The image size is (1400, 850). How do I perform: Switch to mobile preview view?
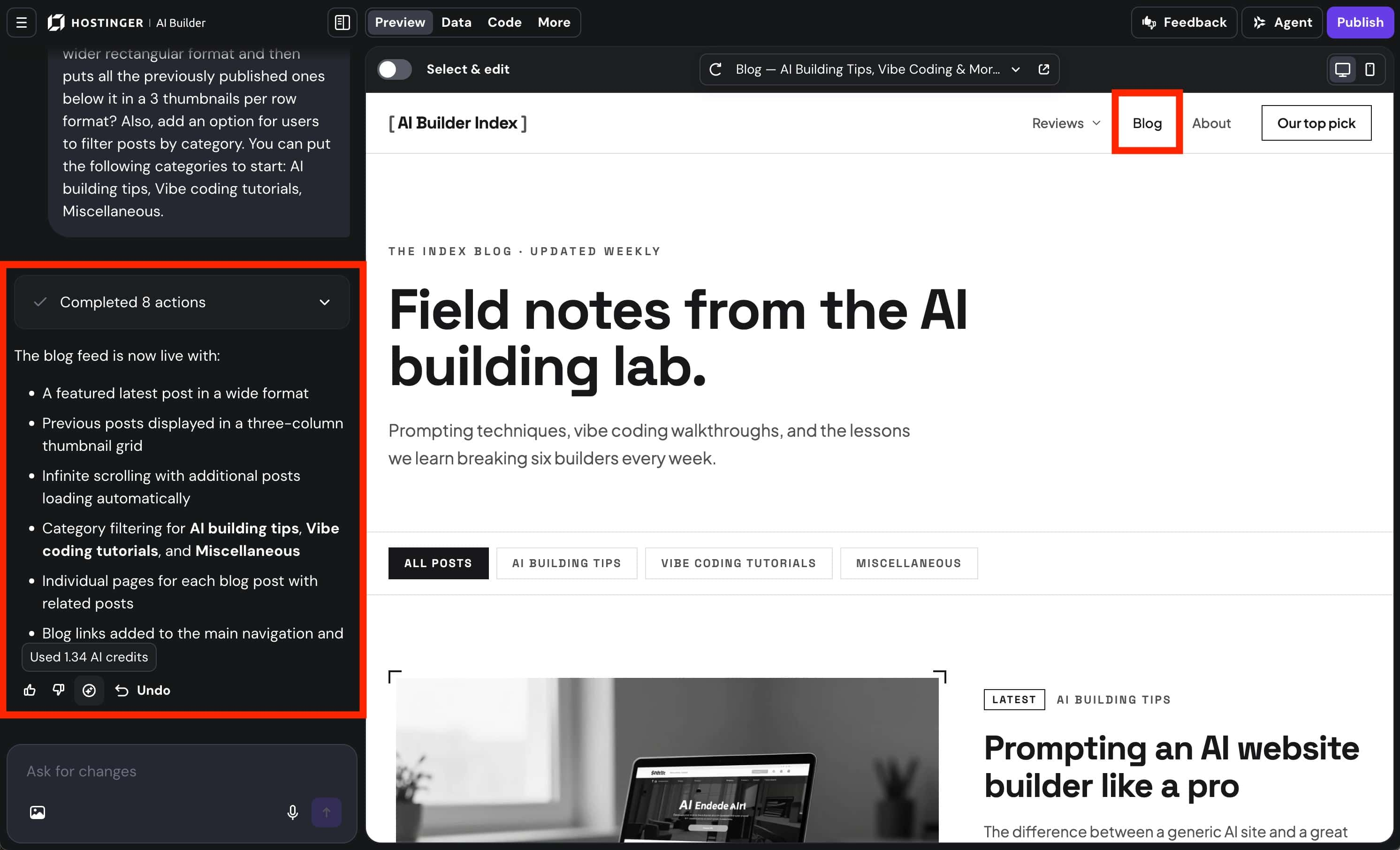[x=1370, y=69]
